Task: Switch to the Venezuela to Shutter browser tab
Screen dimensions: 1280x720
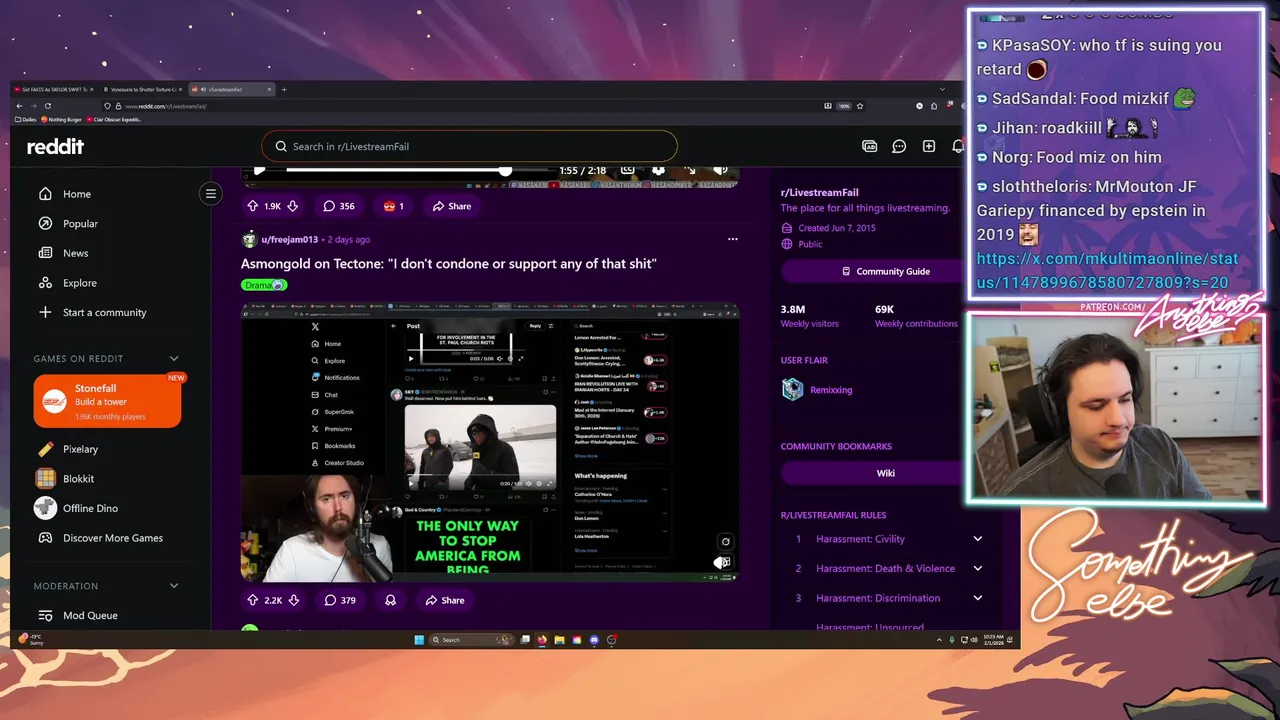Action: point(142,89)
